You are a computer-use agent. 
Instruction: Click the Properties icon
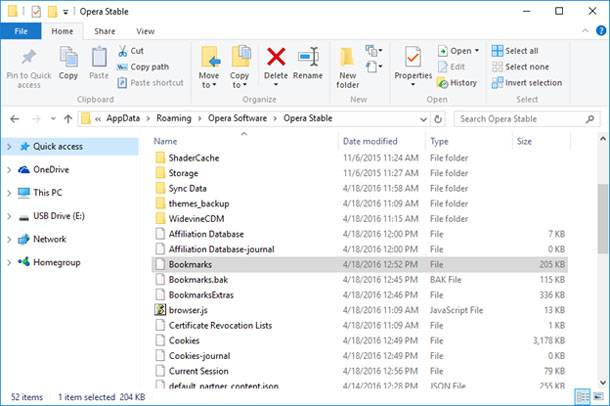pyautogui.click(x=413, y=57)
